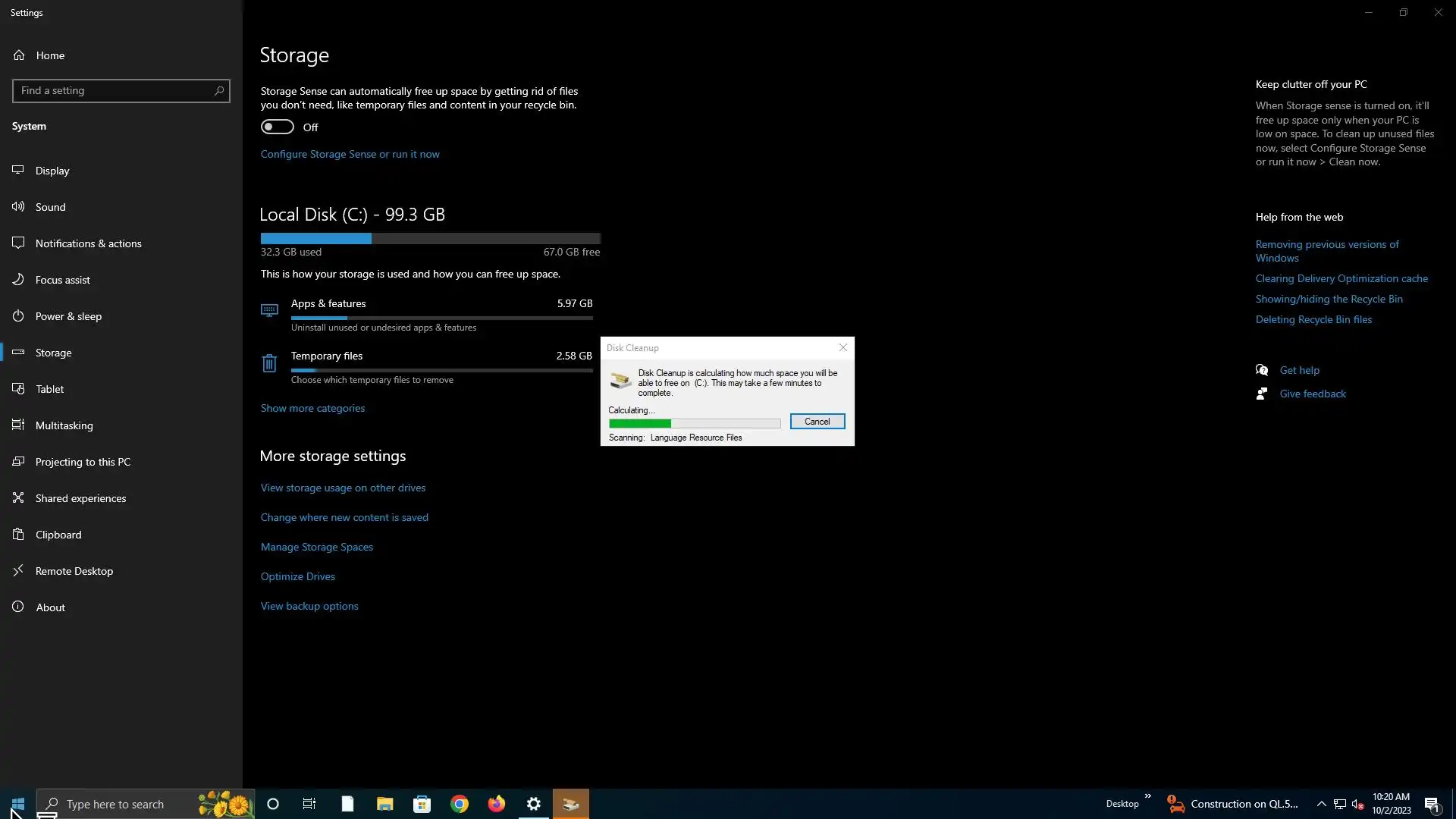Cancel the Disk Cleanup calculation
Viewport: 1456px width, 819px height.
[817, 422]
